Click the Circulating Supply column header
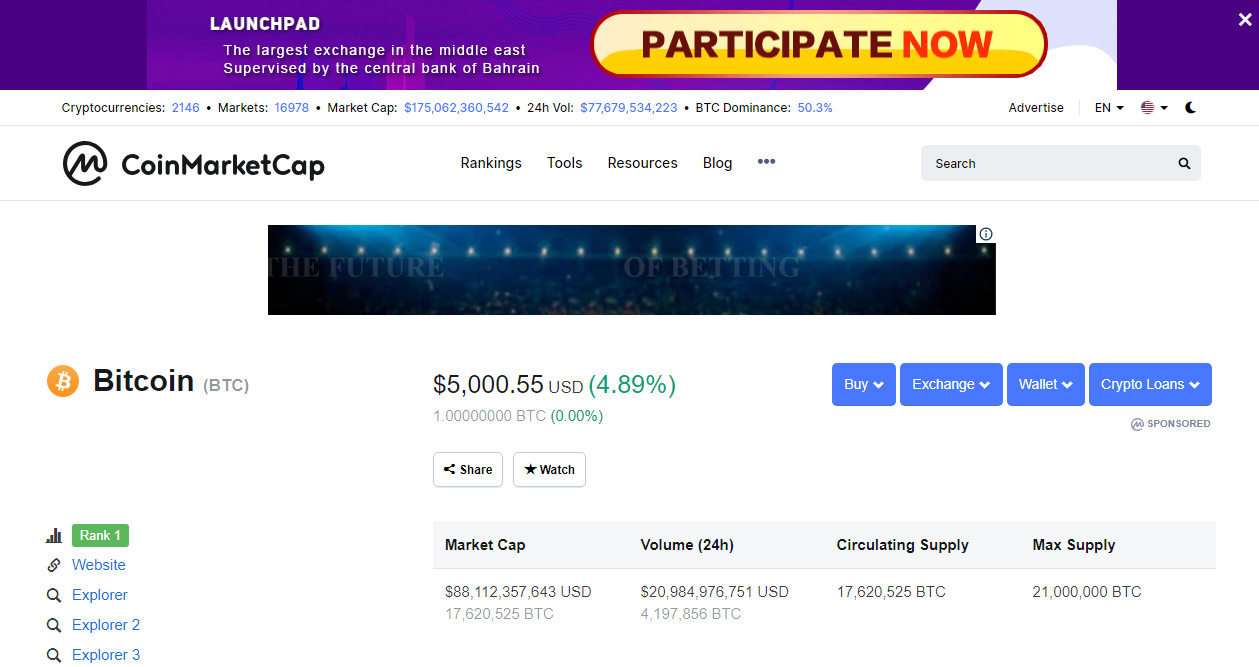This screenshot has width=1259, height=667. (x=903, y=545)
